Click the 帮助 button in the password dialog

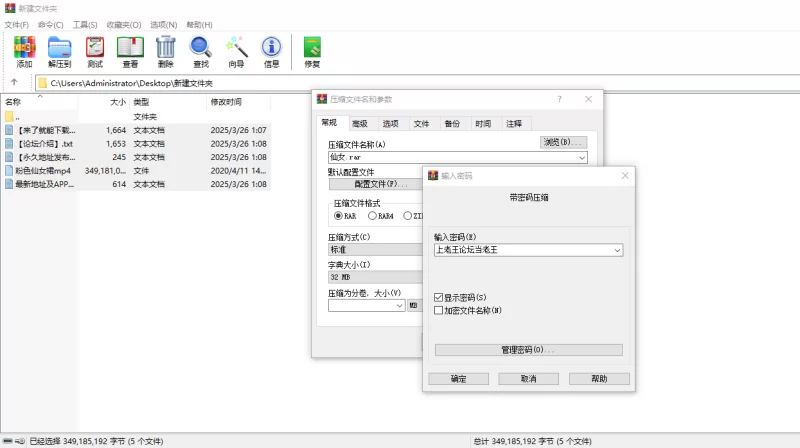599,379
